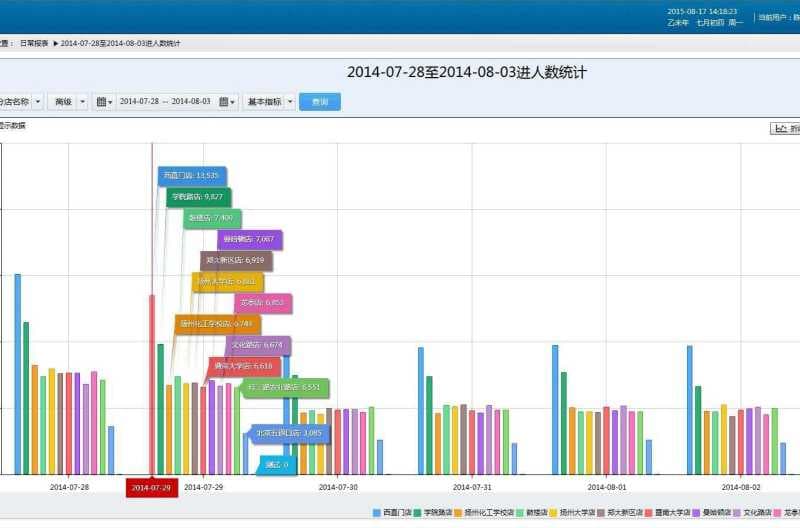This screenshot has height=528, width=800.
Task: Click the end date field 2014-08-03
Action: (x=191, y=102)
